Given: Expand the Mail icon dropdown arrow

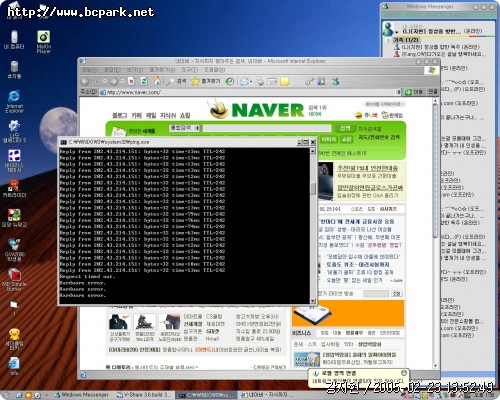Looking at the screenshot, I should 251,81.
